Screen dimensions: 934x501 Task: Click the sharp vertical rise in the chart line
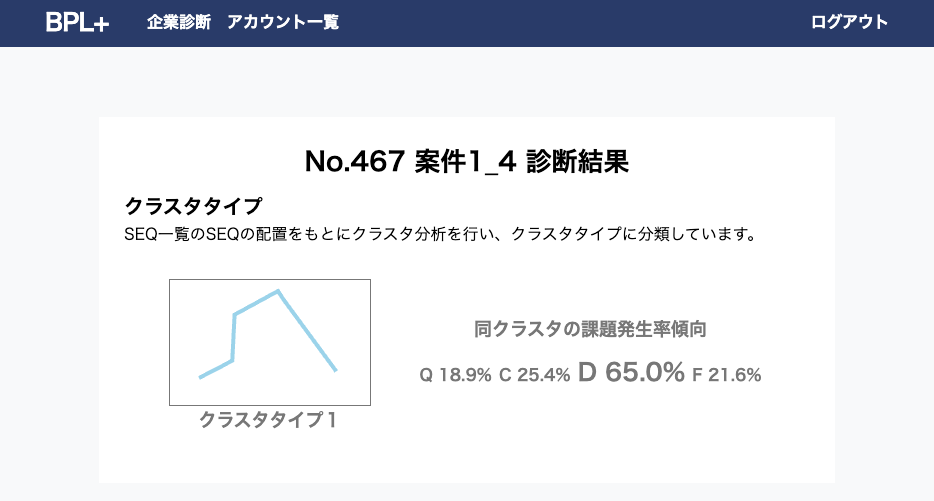click(234, 338)
